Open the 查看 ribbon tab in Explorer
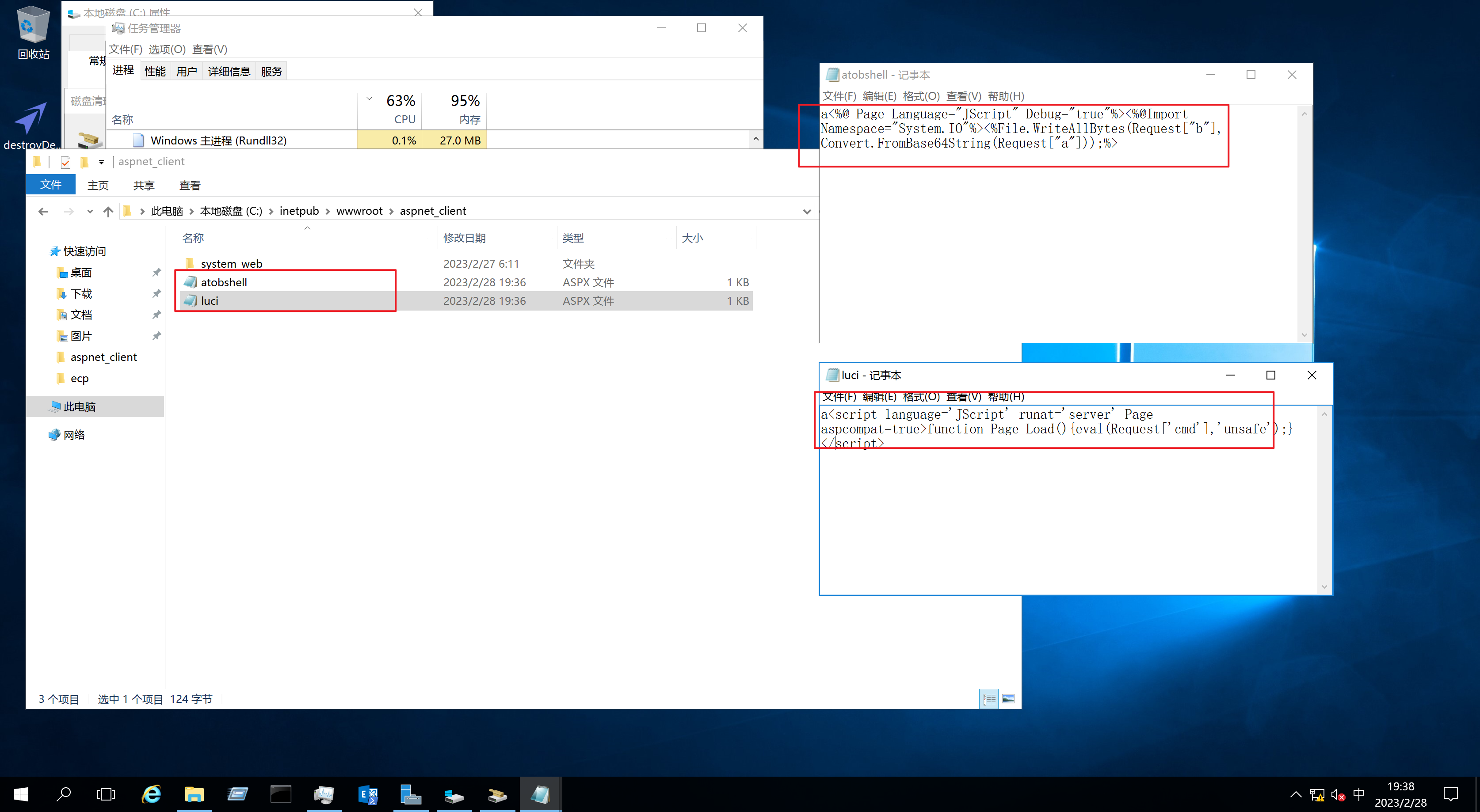The height and width of the screenshot is (812, 1480). (190, 185)
